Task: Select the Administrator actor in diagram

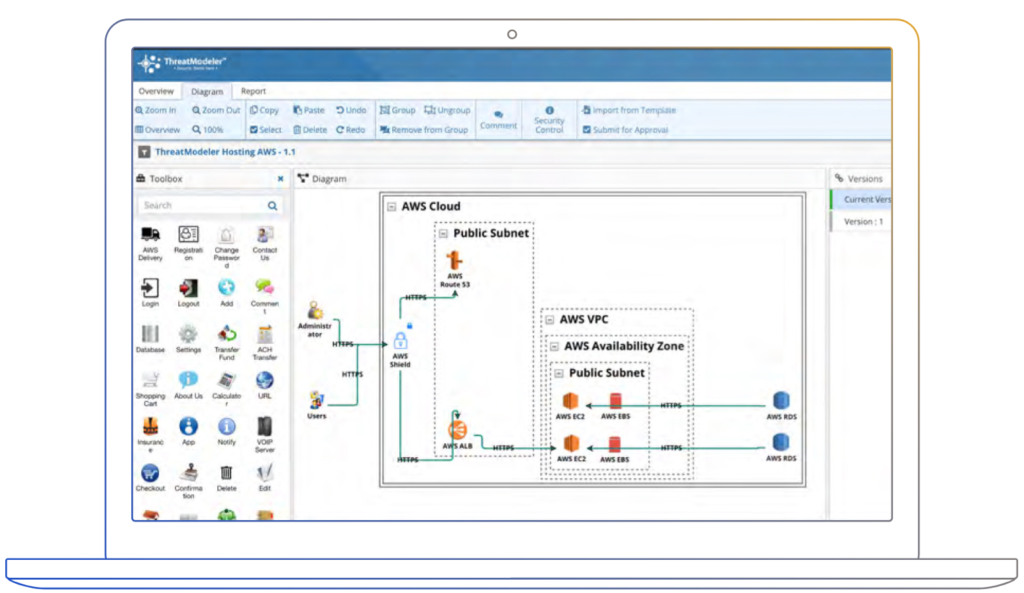Action: (x=315, y=310)
